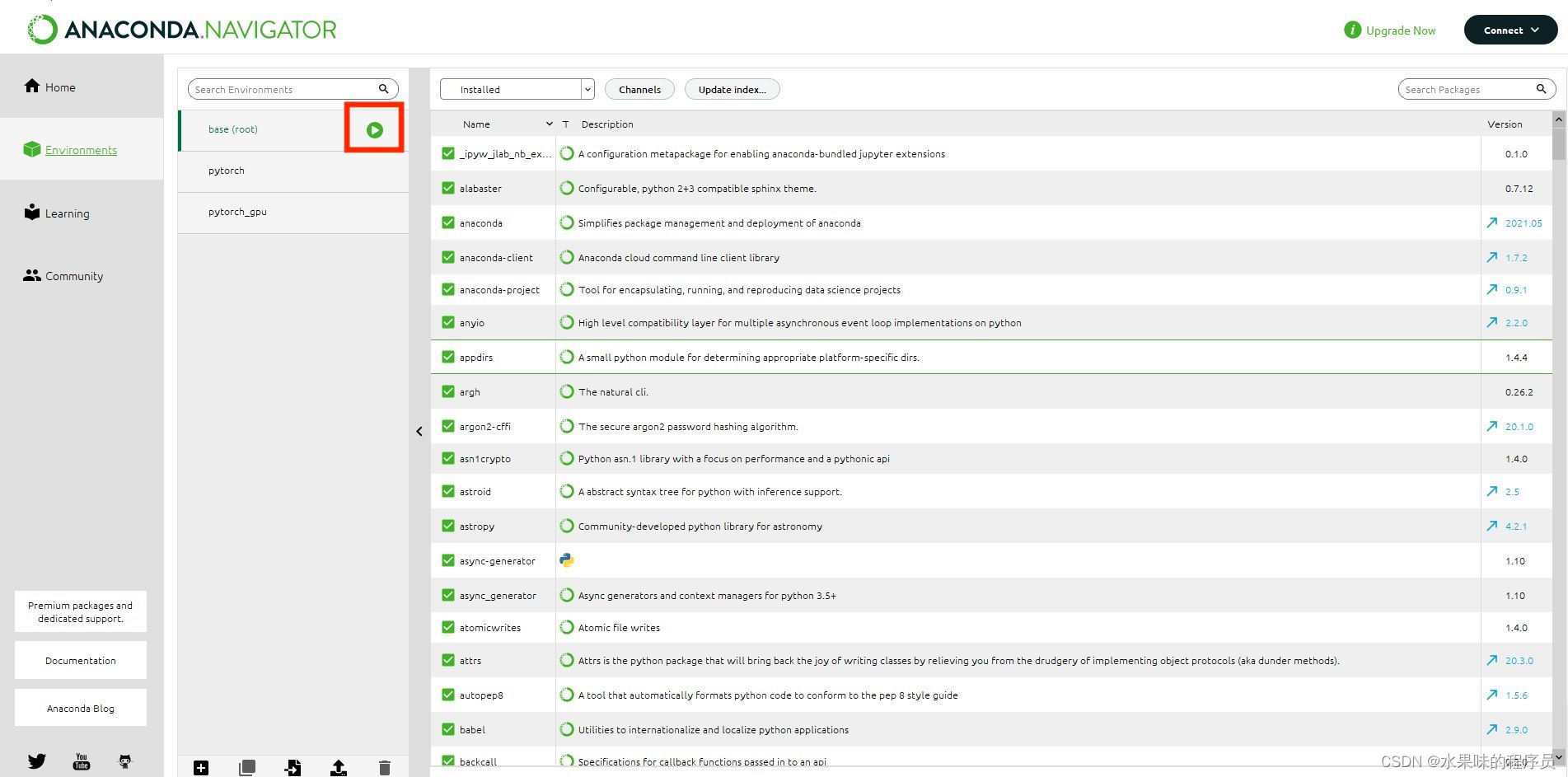
Task: Click the upgrade arrow for attrs
Action: tap(1492, 660)
